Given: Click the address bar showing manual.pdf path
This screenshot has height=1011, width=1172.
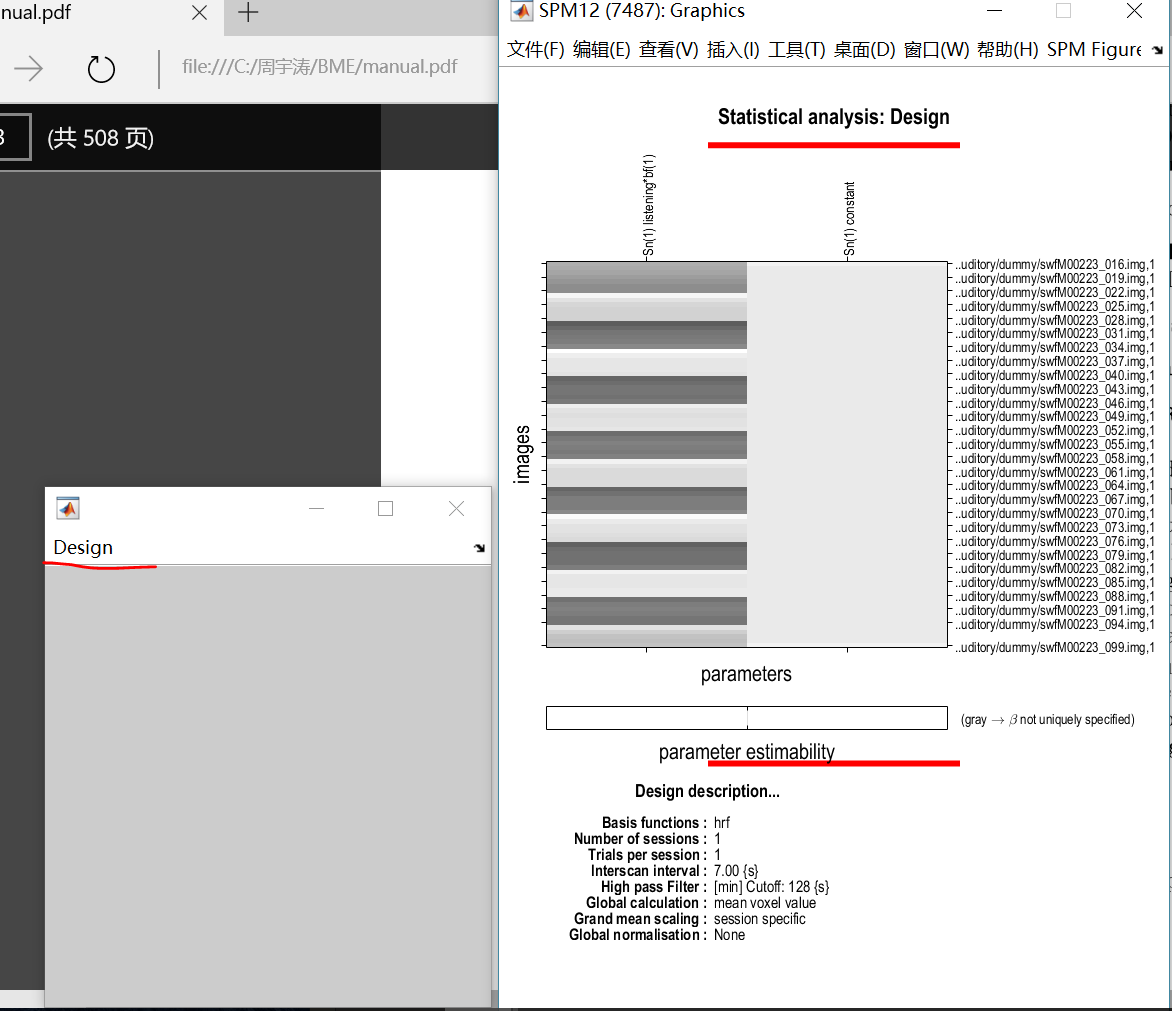Looking at the screenshot, I should (x=320, y=66).
